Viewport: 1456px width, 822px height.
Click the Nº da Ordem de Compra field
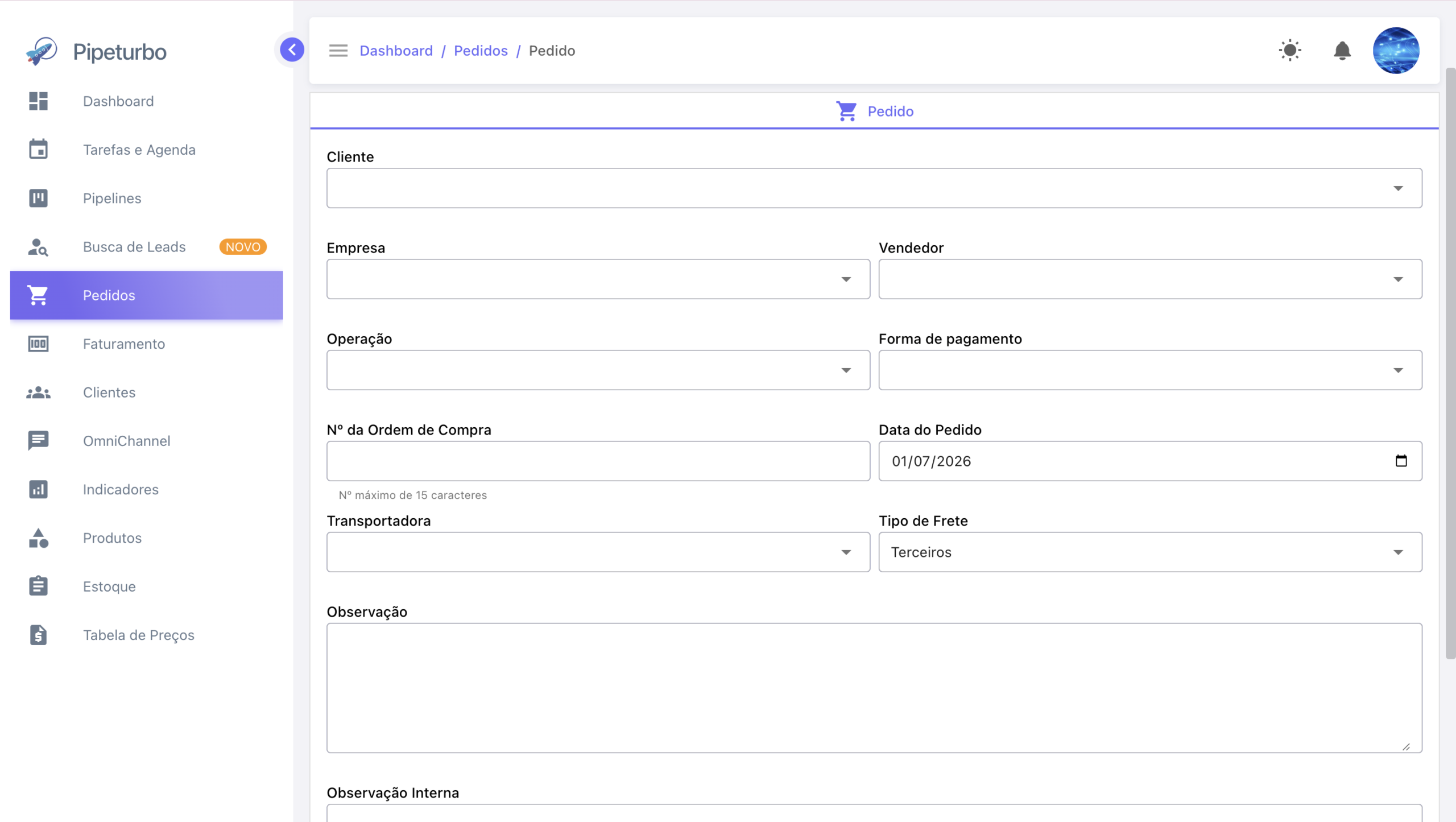point(598,461)
